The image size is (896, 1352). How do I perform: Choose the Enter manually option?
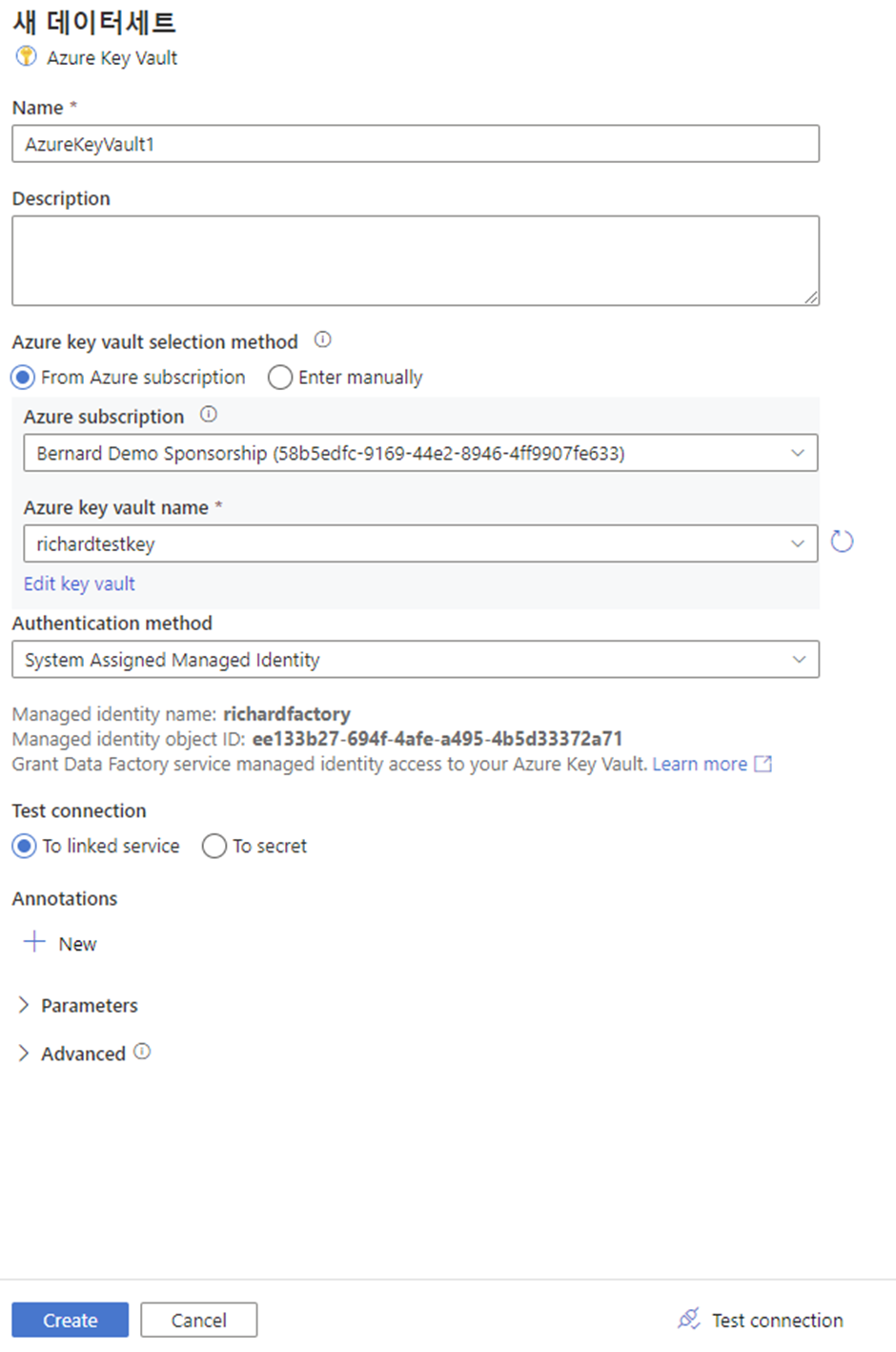(x=280, y=378)
